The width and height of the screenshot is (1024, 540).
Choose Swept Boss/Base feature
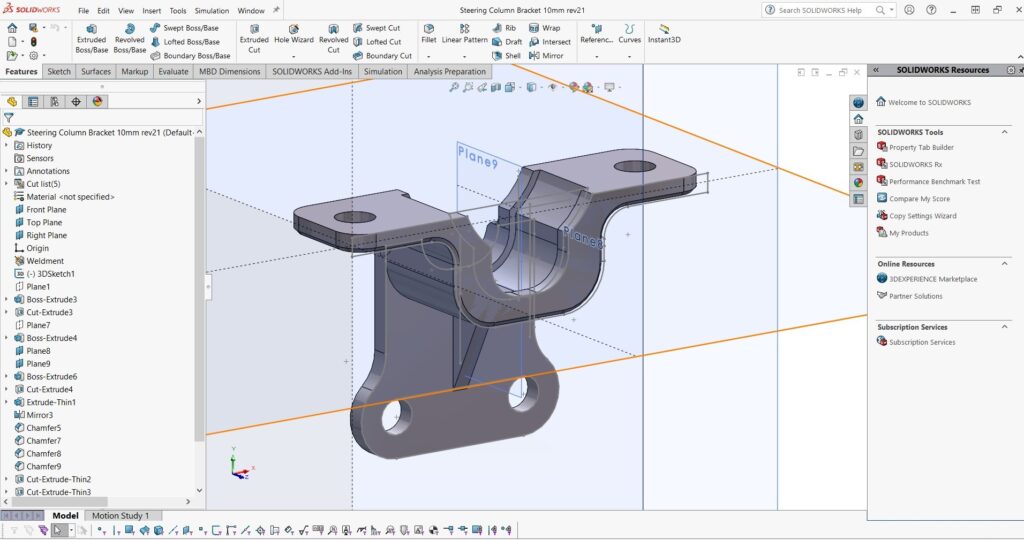[184, 28]
